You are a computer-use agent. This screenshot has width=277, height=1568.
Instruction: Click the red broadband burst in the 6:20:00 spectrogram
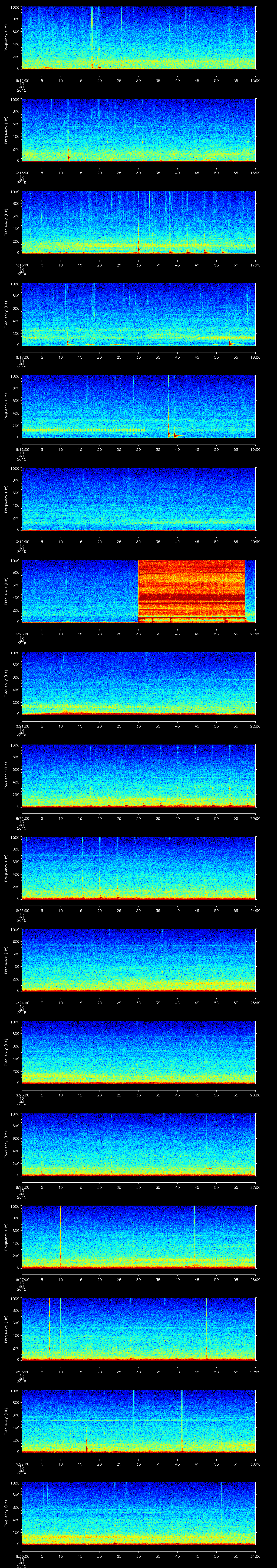(x=192, y=591)
